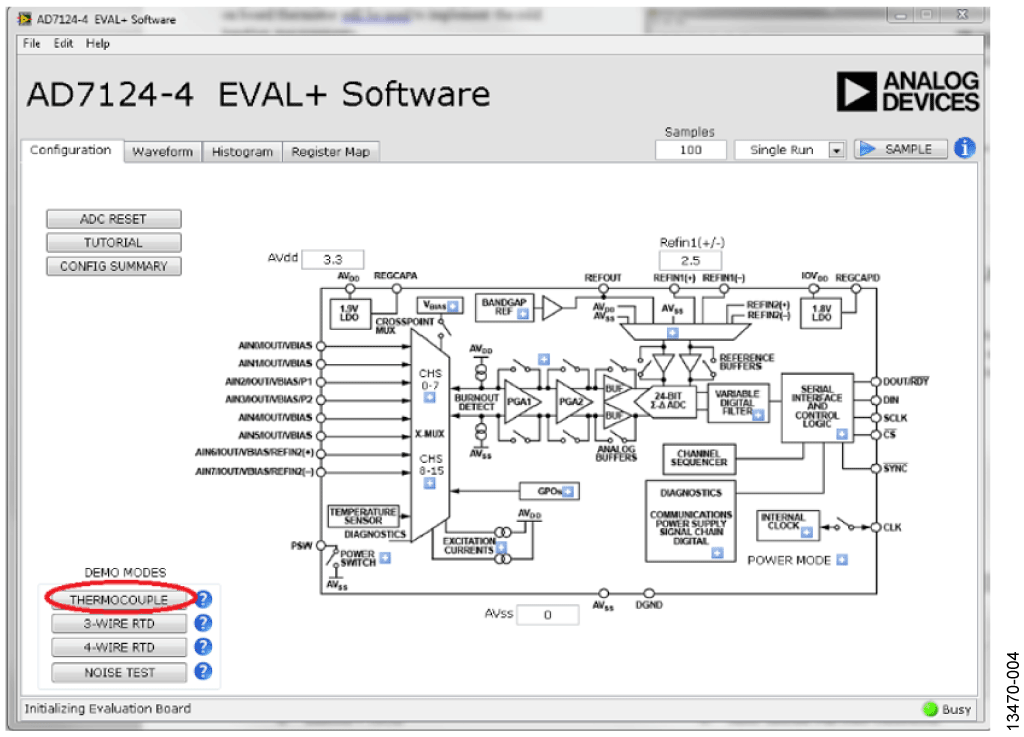Open the File menu
Screen dimensions: 1024x737
click(31, 44)
